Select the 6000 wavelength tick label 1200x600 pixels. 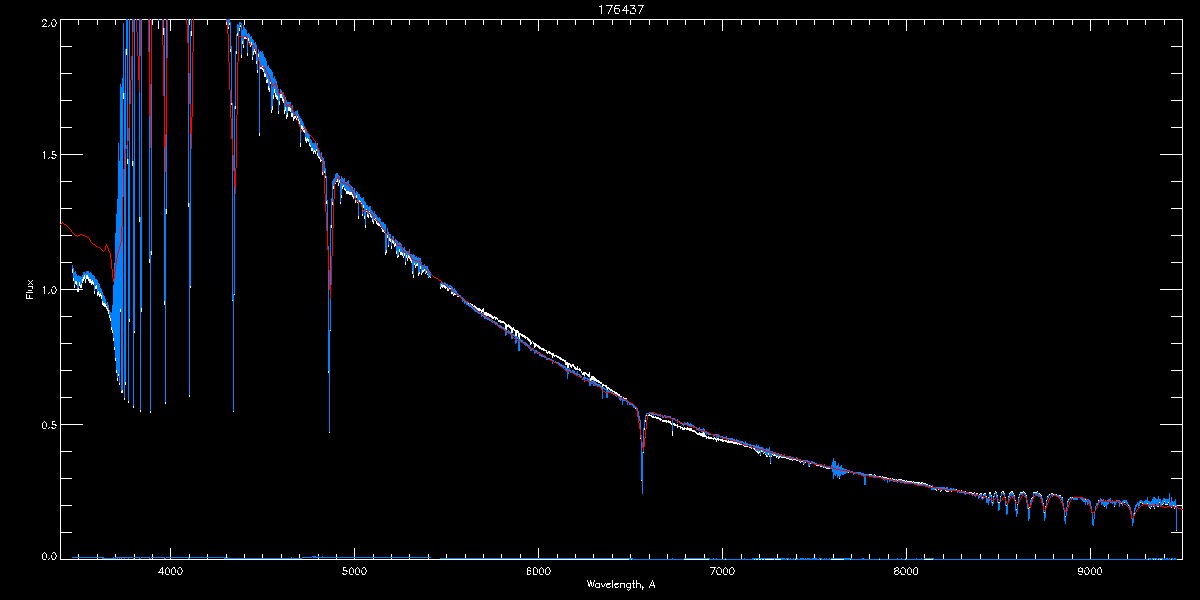point(538,572)
